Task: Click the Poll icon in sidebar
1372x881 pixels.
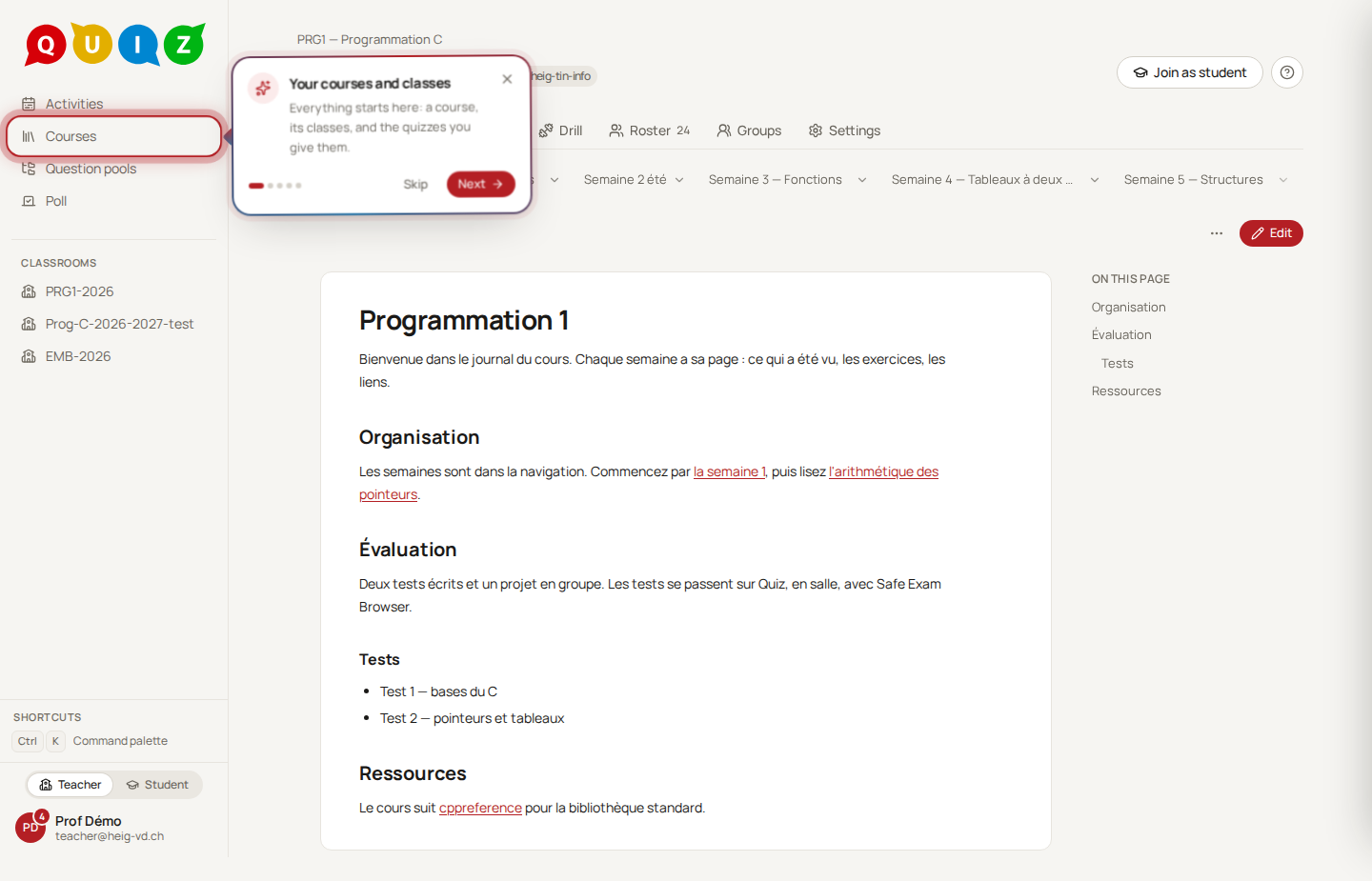Action: coord(29,201)
